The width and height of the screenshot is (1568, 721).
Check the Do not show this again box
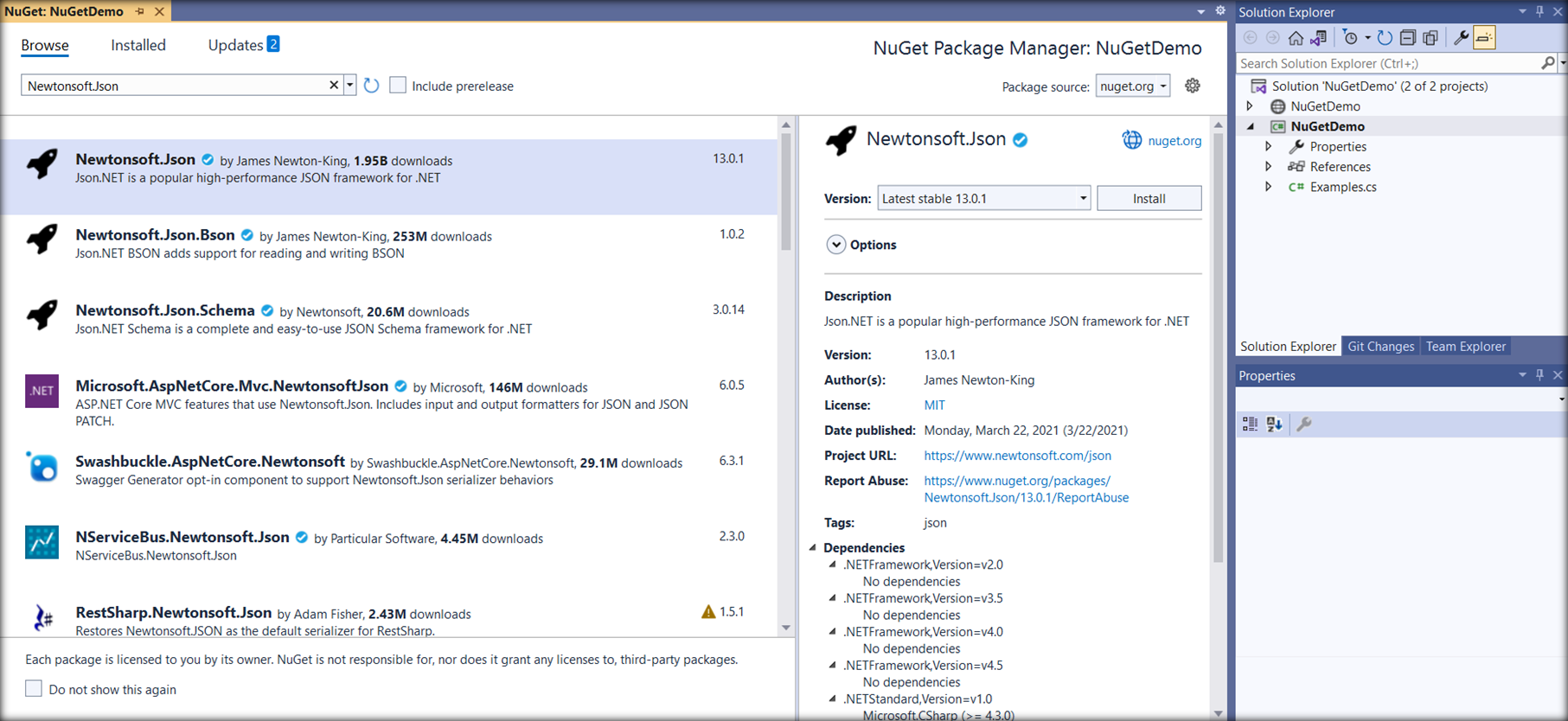point(34,688)
